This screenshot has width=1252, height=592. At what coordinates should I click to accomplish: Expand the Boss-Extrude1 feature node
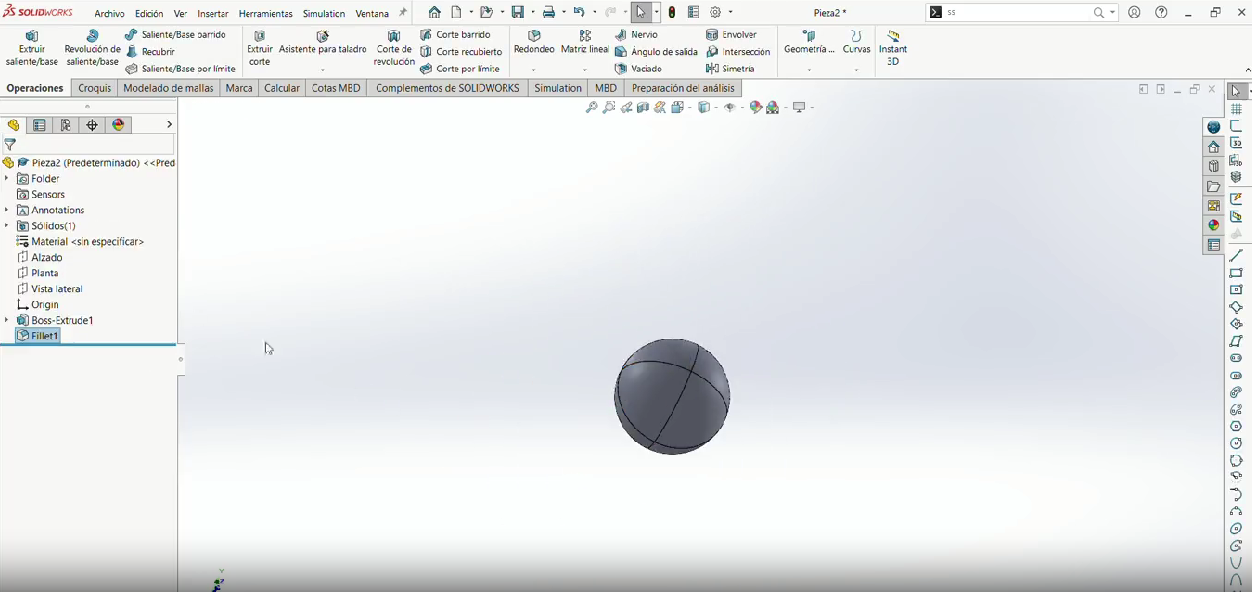point(7,320)
